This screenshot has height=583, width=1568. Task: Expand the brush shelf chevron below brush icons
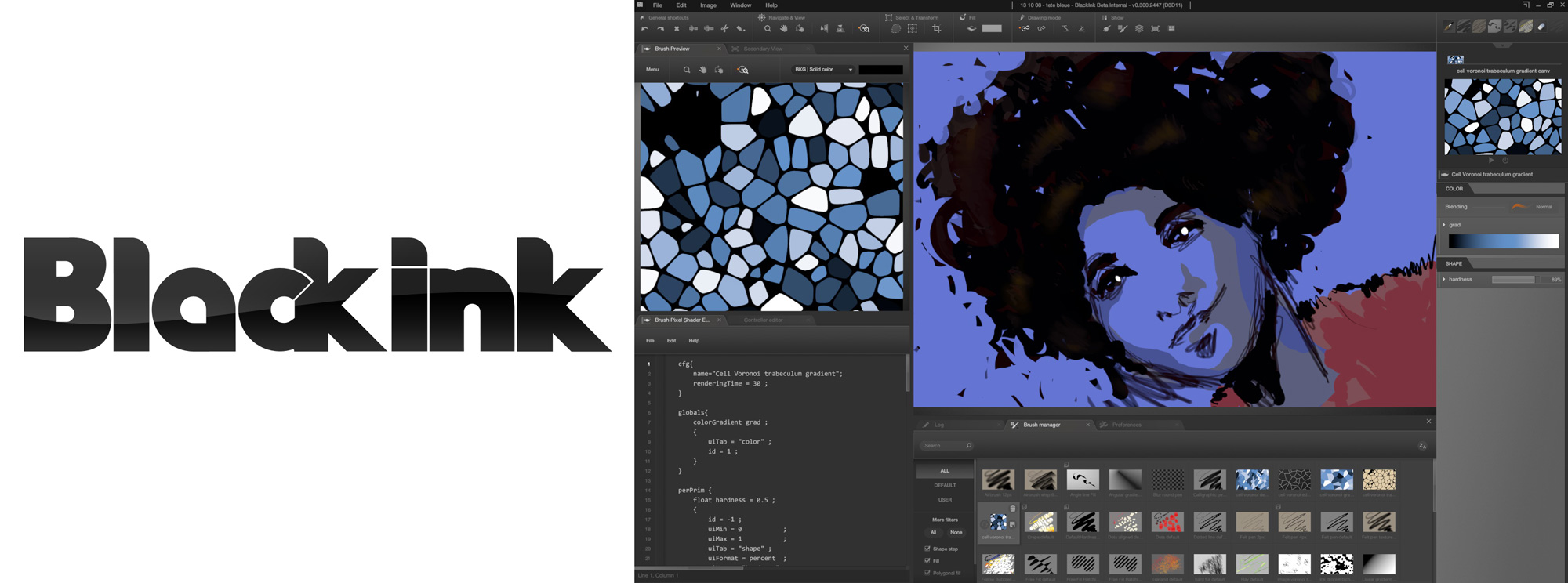click(1502, 45)
